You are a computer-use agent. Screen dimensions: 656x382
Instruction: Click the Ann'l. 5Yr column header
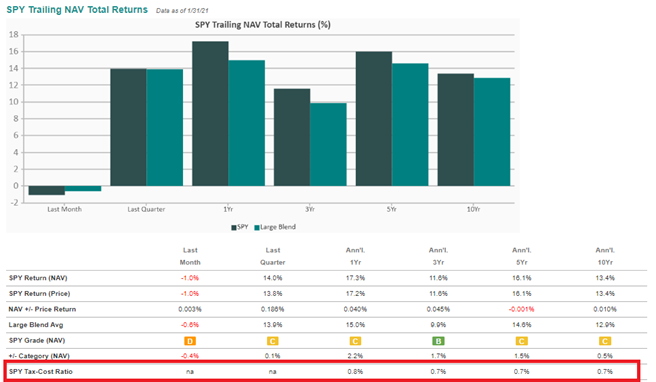click(x=521, y=256)
